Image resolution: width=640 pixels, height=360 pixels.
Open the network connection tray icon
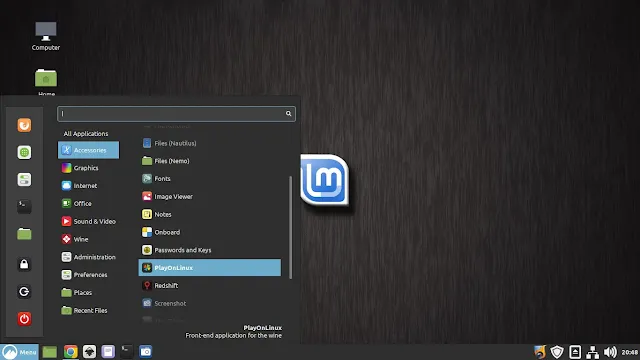coord(592,352)
